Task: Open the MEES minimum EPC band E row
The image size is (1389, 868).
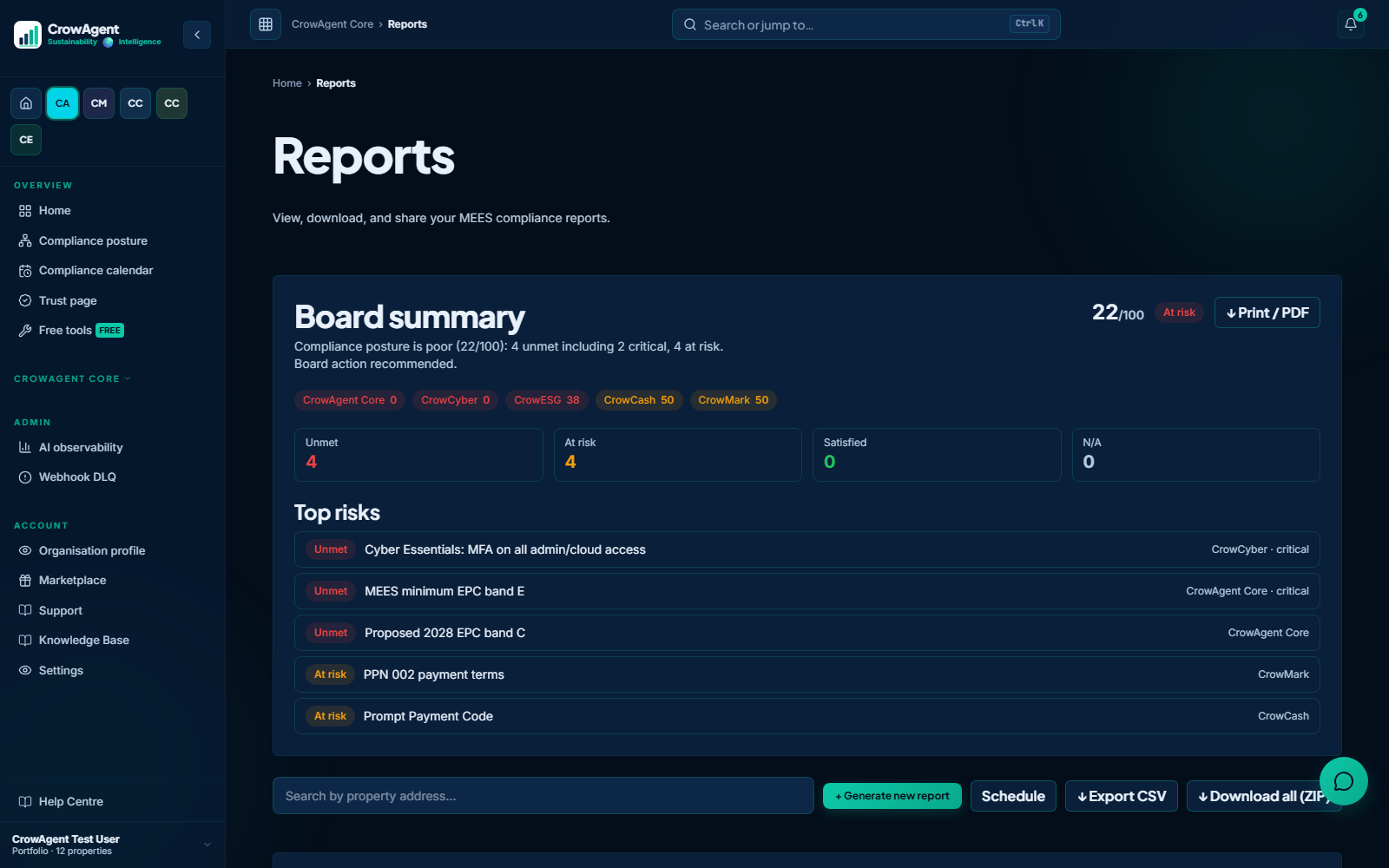Action: [807, 591]
